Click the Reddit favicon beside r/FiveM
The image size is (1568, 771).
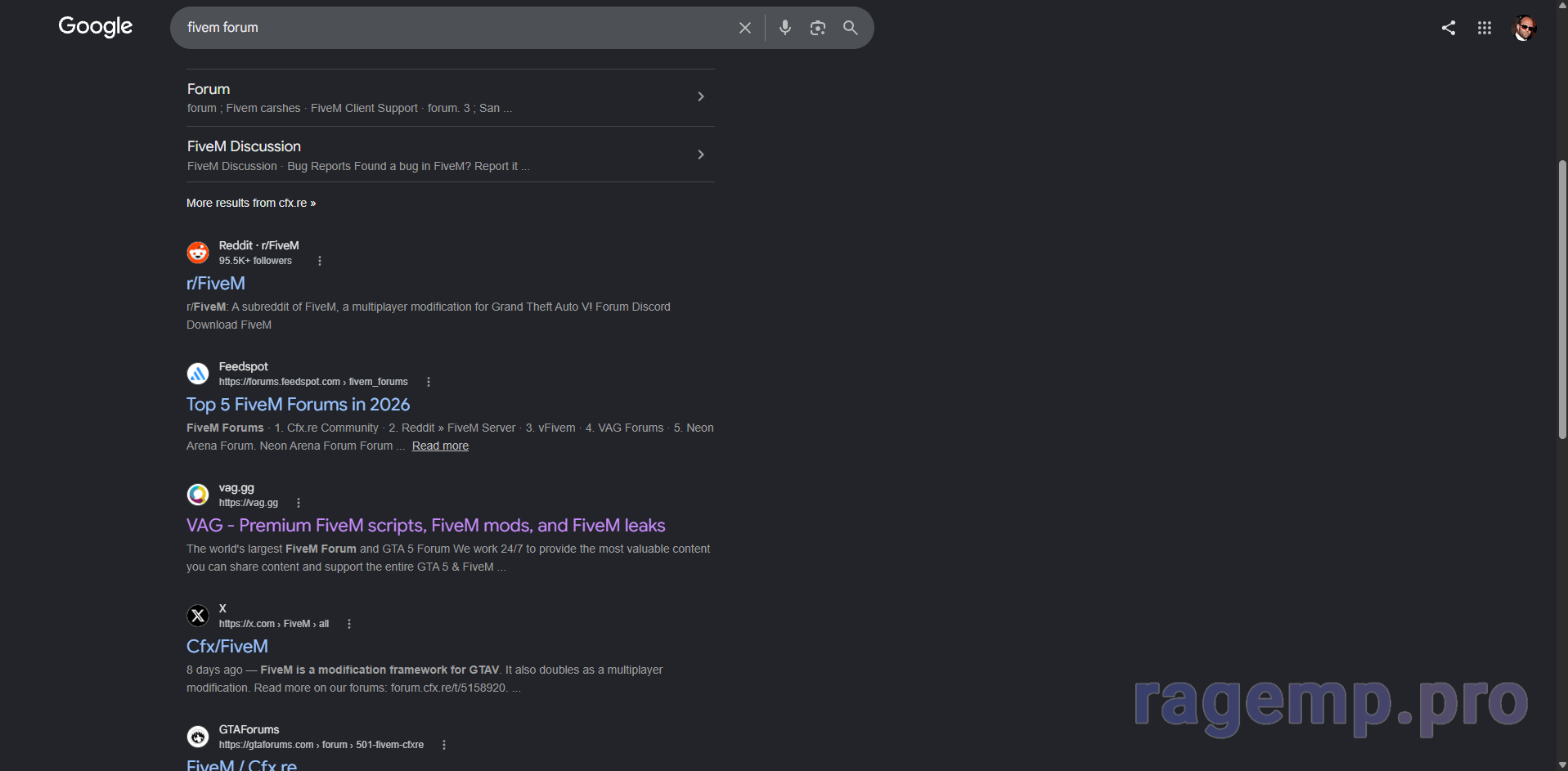pos(198,253)
